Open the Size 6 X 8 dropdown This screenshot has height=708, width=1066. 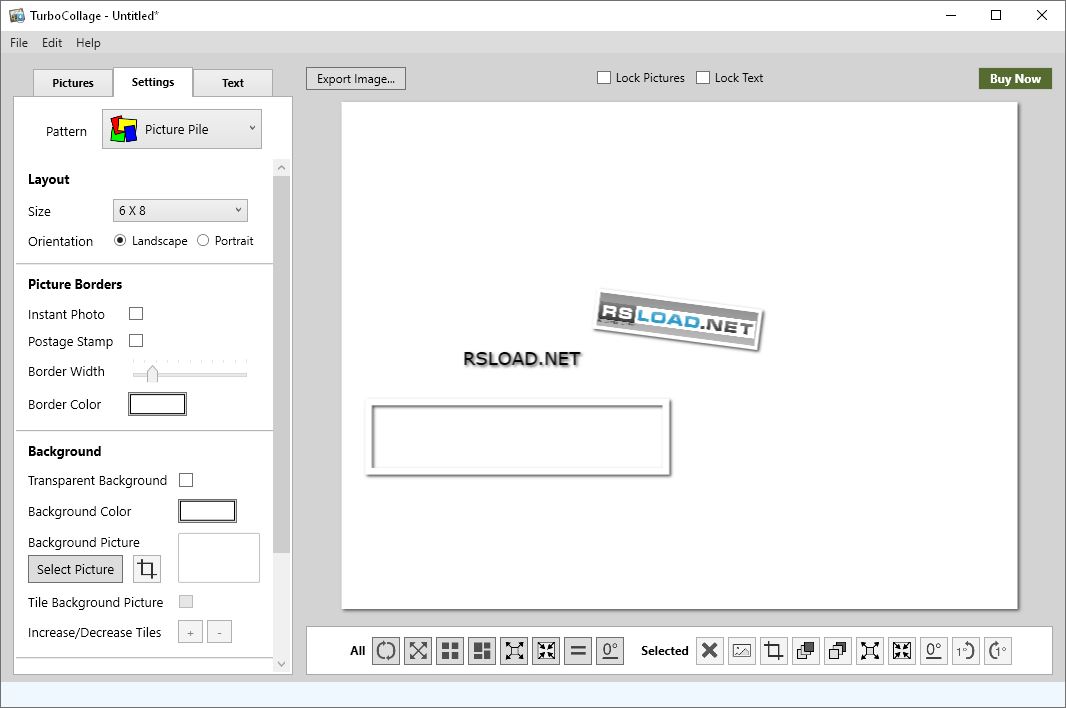point(180,210)
